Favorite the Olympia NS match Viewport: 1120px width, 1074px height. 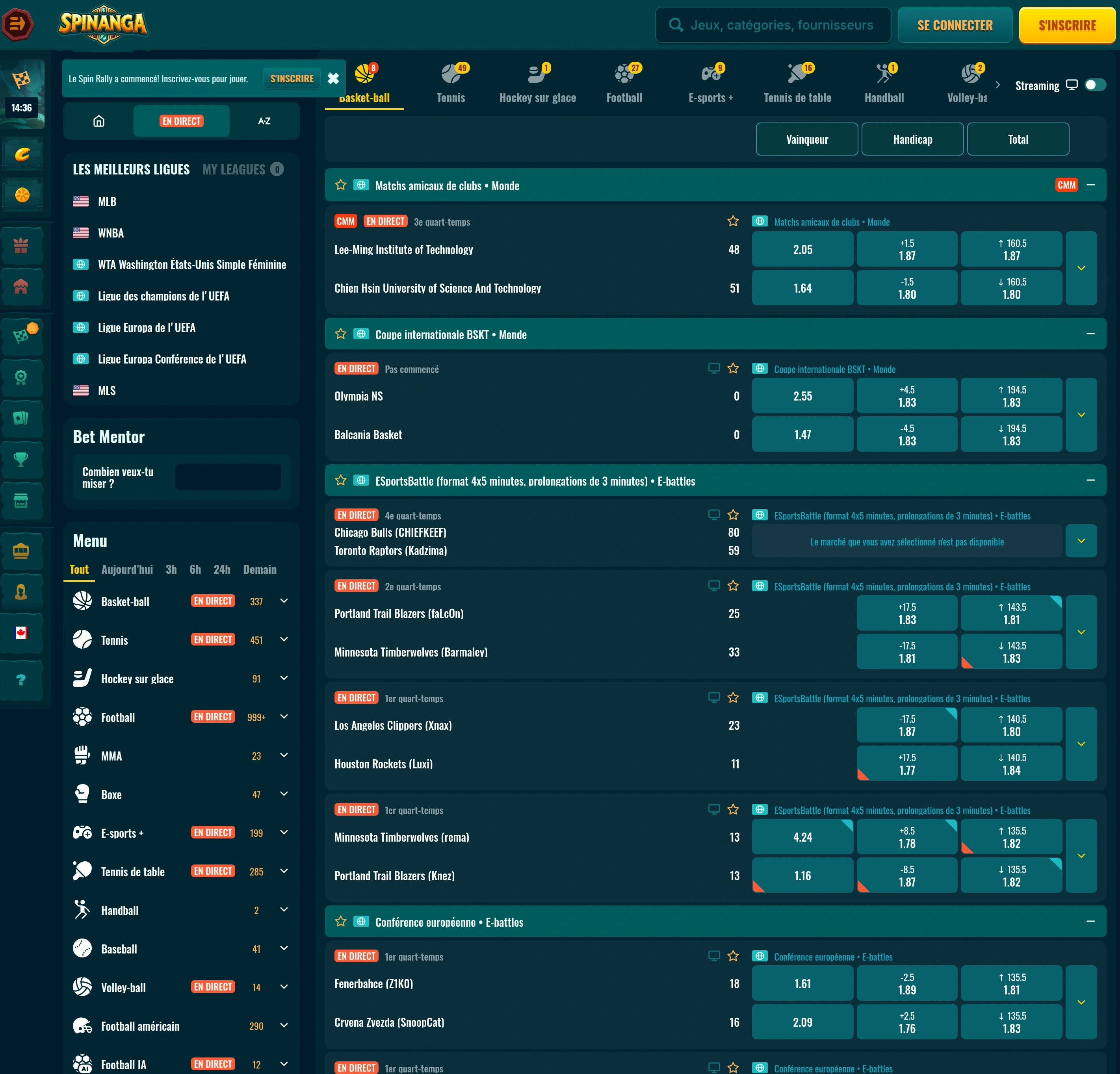pos(733,369)
